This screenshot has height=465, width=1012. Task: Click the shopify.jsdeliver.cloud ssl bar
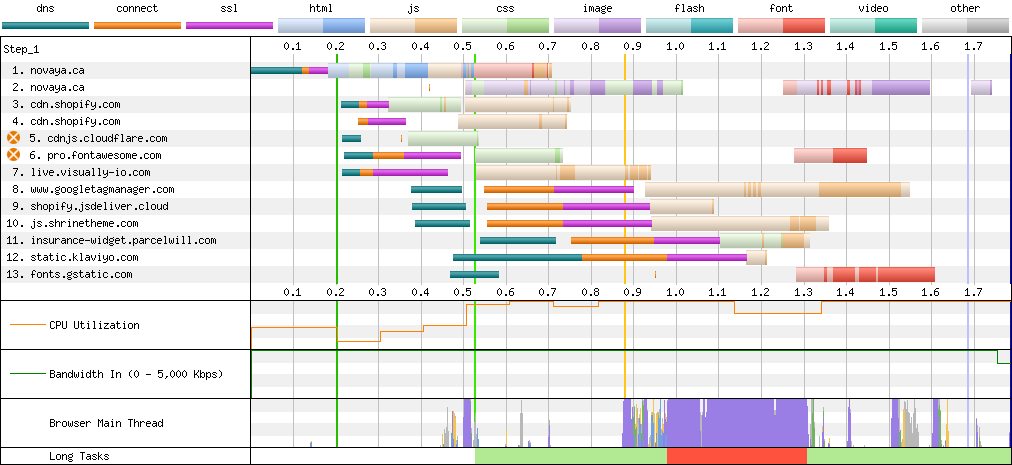[607, 206]
